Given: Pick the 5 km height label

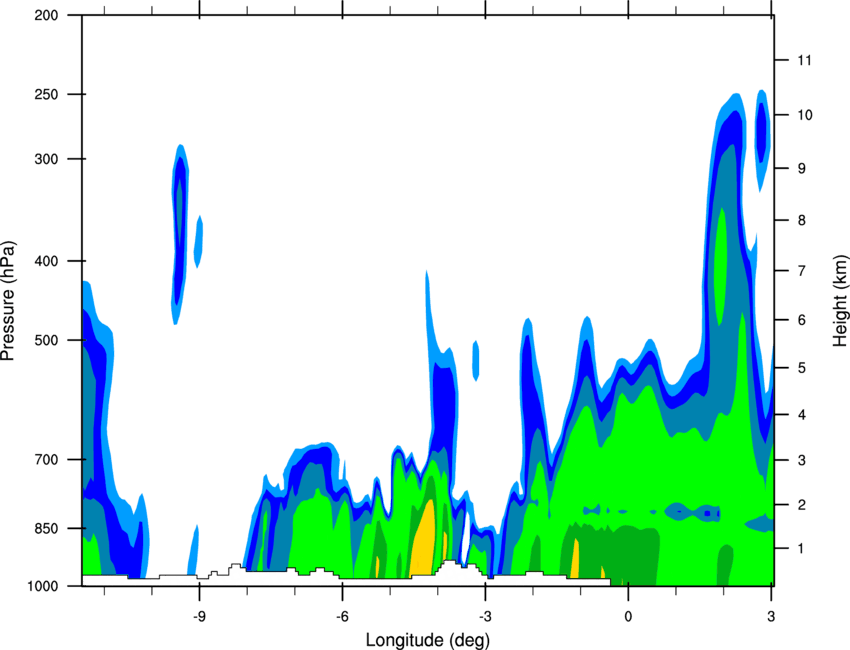Looking at the screenshot, I should coord(802,368).
